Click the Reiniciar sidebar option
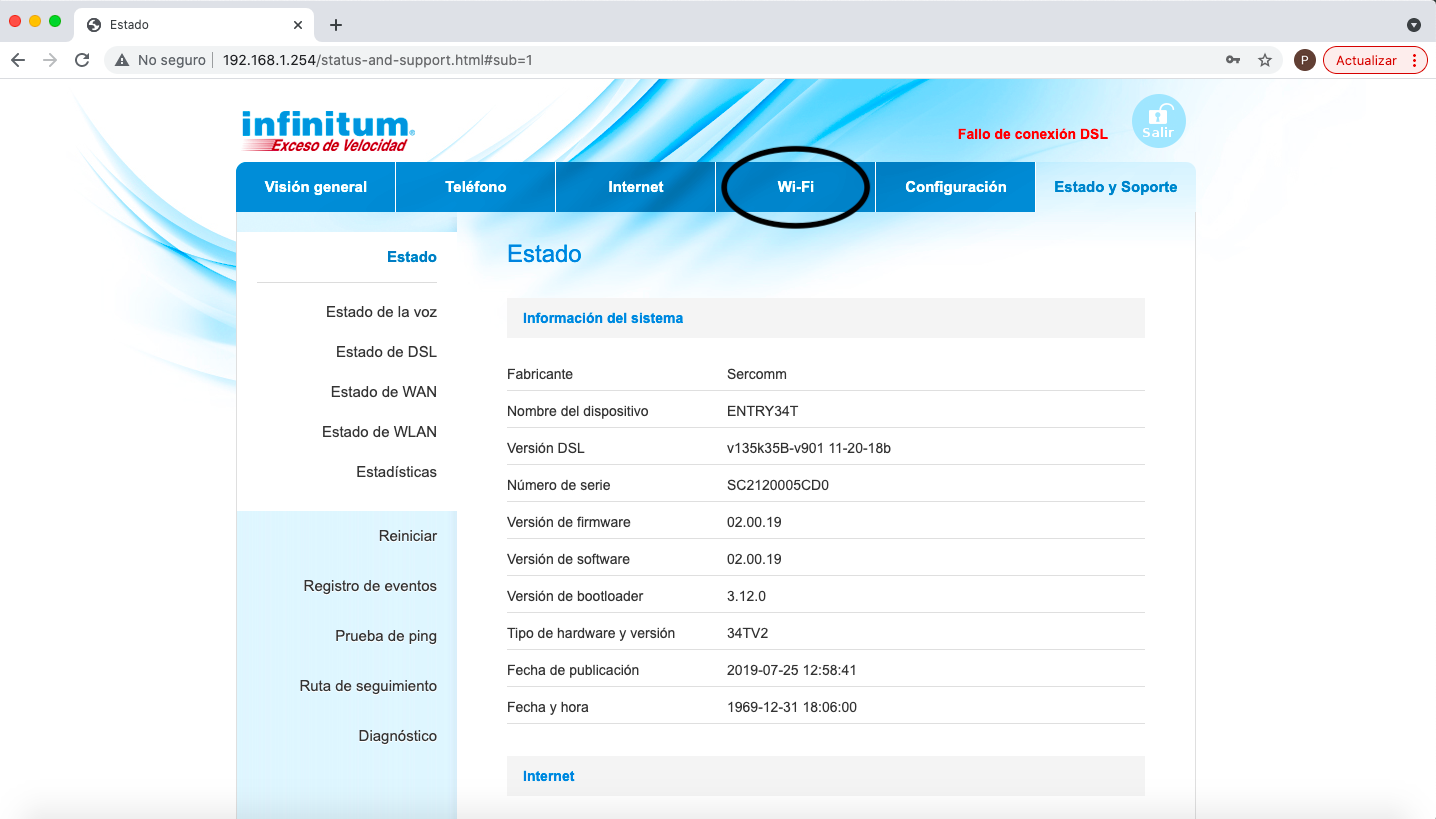The image size is (1436, 819). [x=407, y=536]
